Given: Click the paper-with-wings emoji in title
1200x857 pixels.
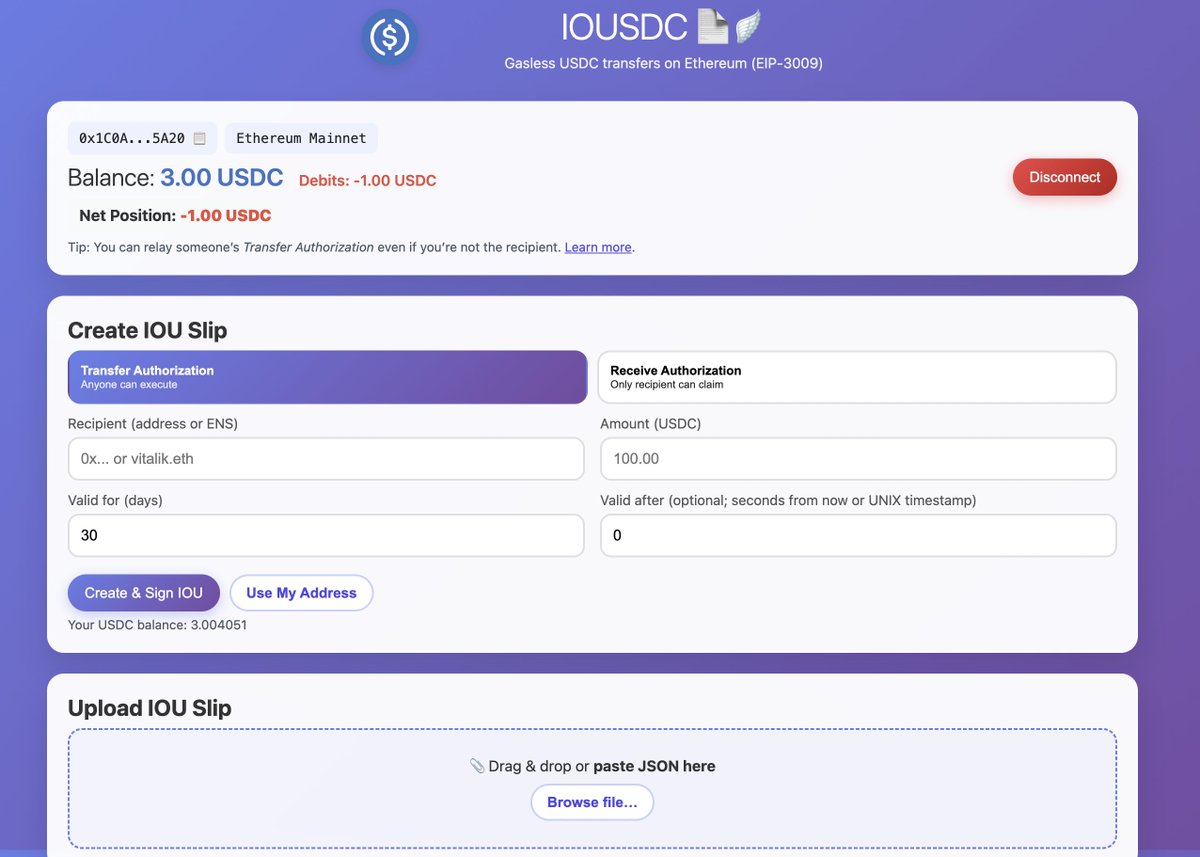Looking at the screenshot, I should pos(728,26).
